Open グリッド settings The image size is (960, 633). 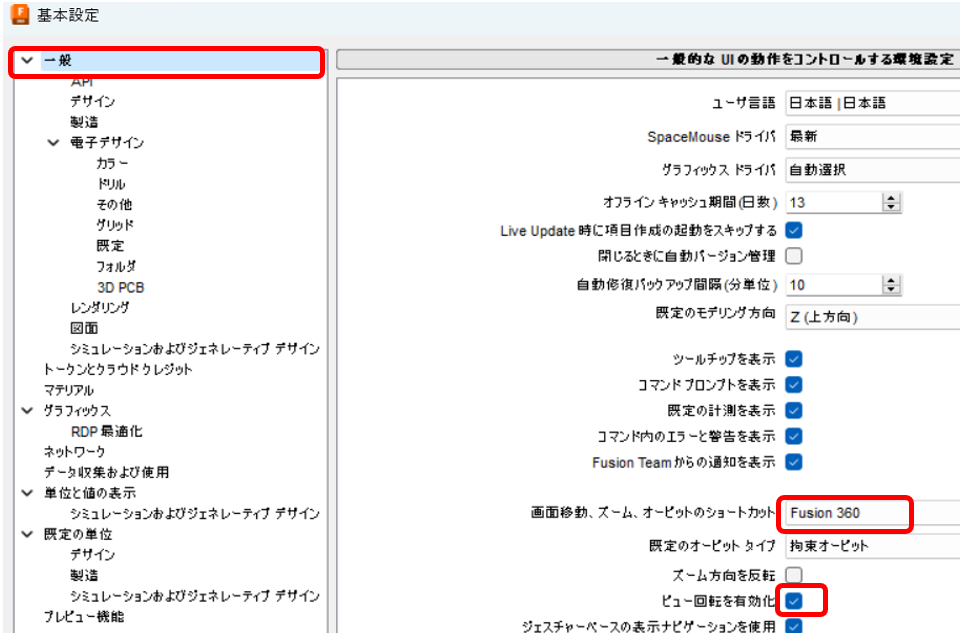pyautogui.click(x=114, y=225)
